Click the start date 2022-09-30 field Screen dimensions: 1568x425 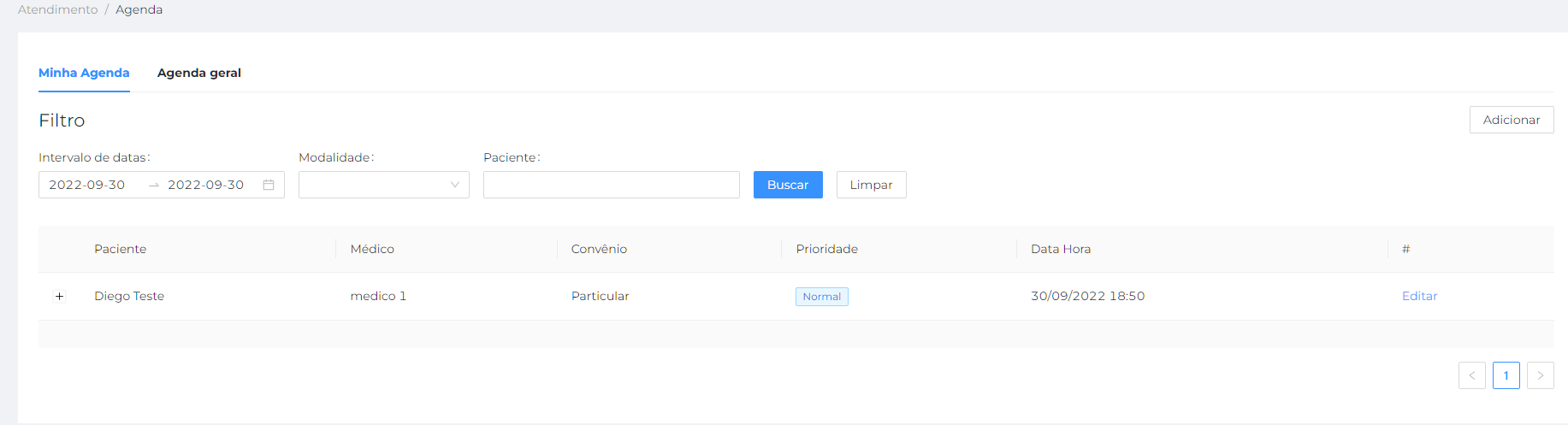[x=87, y=185]
